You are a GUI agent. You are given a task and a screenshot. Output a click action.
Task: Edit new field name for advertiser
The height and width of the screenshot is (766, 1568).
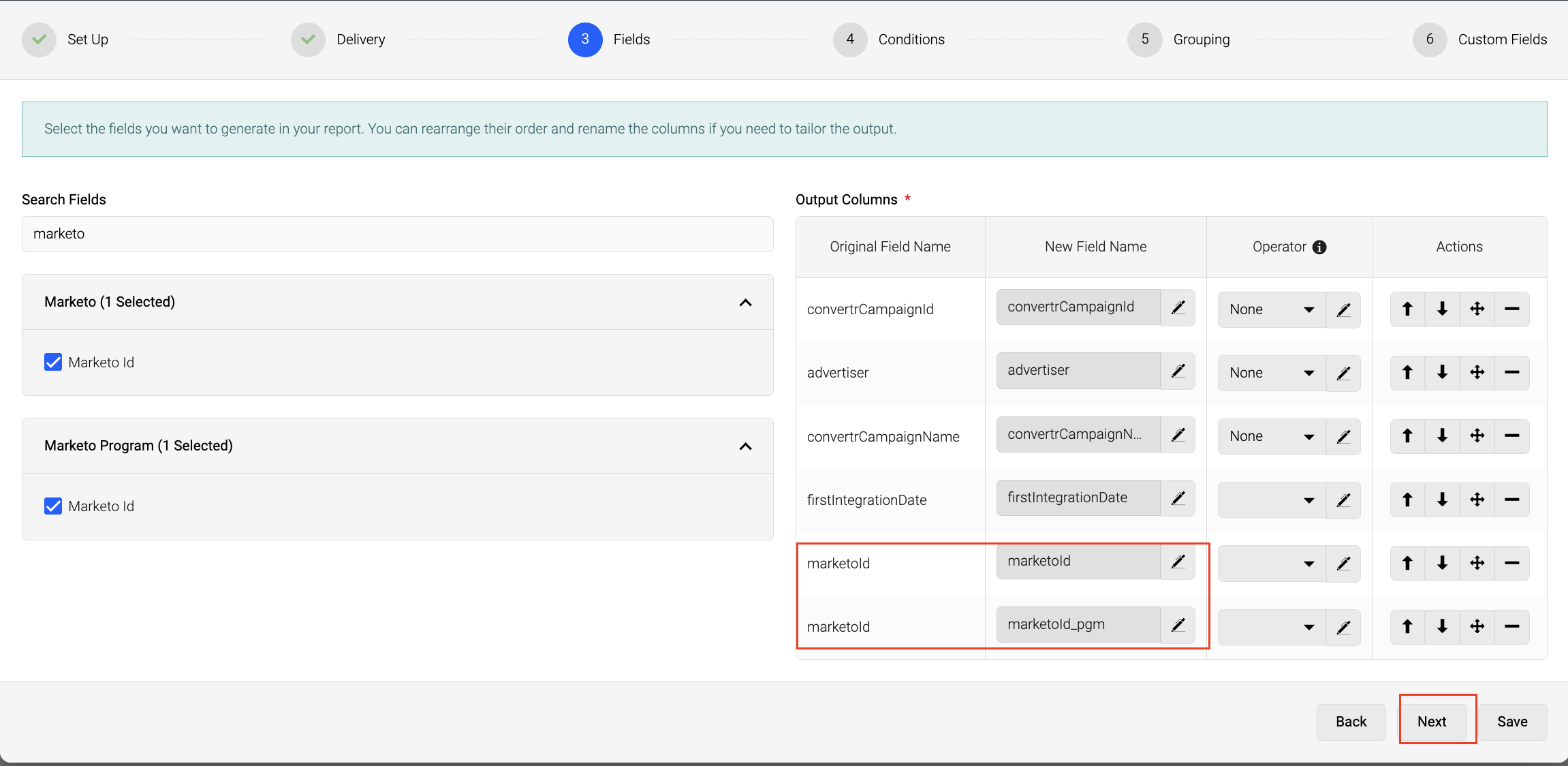tap(1178, 371)
